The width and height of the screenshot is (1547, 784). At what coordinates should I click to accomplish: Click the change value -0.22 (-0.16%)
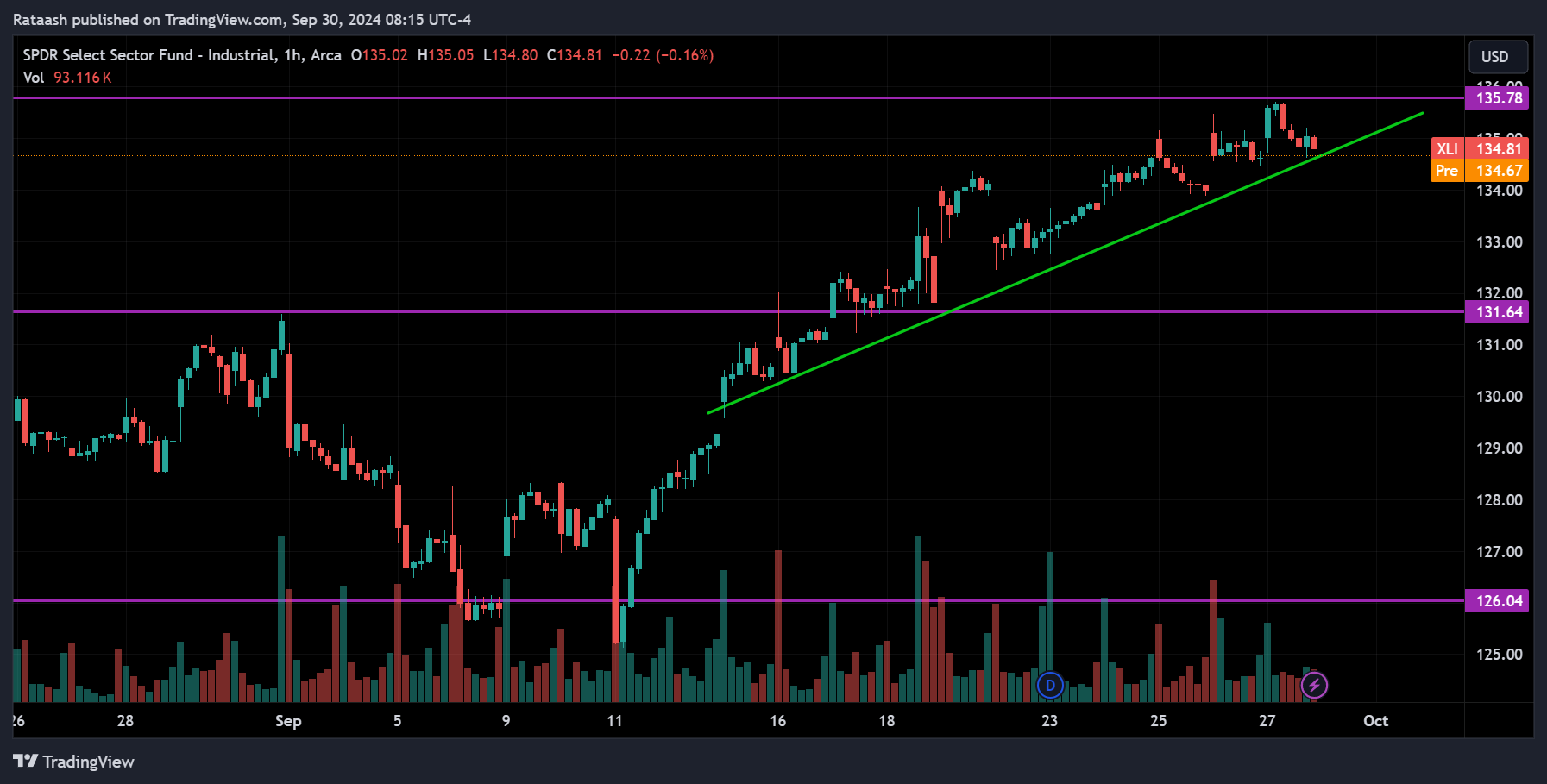[x=663, y=55]
